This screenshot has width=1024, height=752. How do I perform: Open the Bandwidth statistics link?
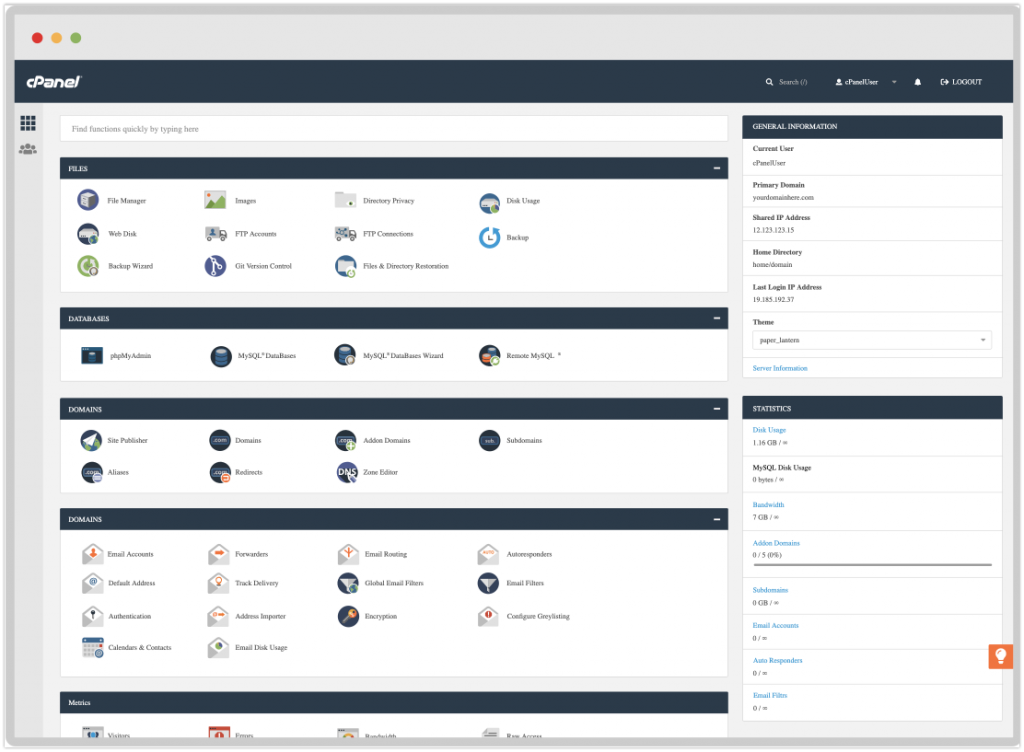click(x=768, y=505)
